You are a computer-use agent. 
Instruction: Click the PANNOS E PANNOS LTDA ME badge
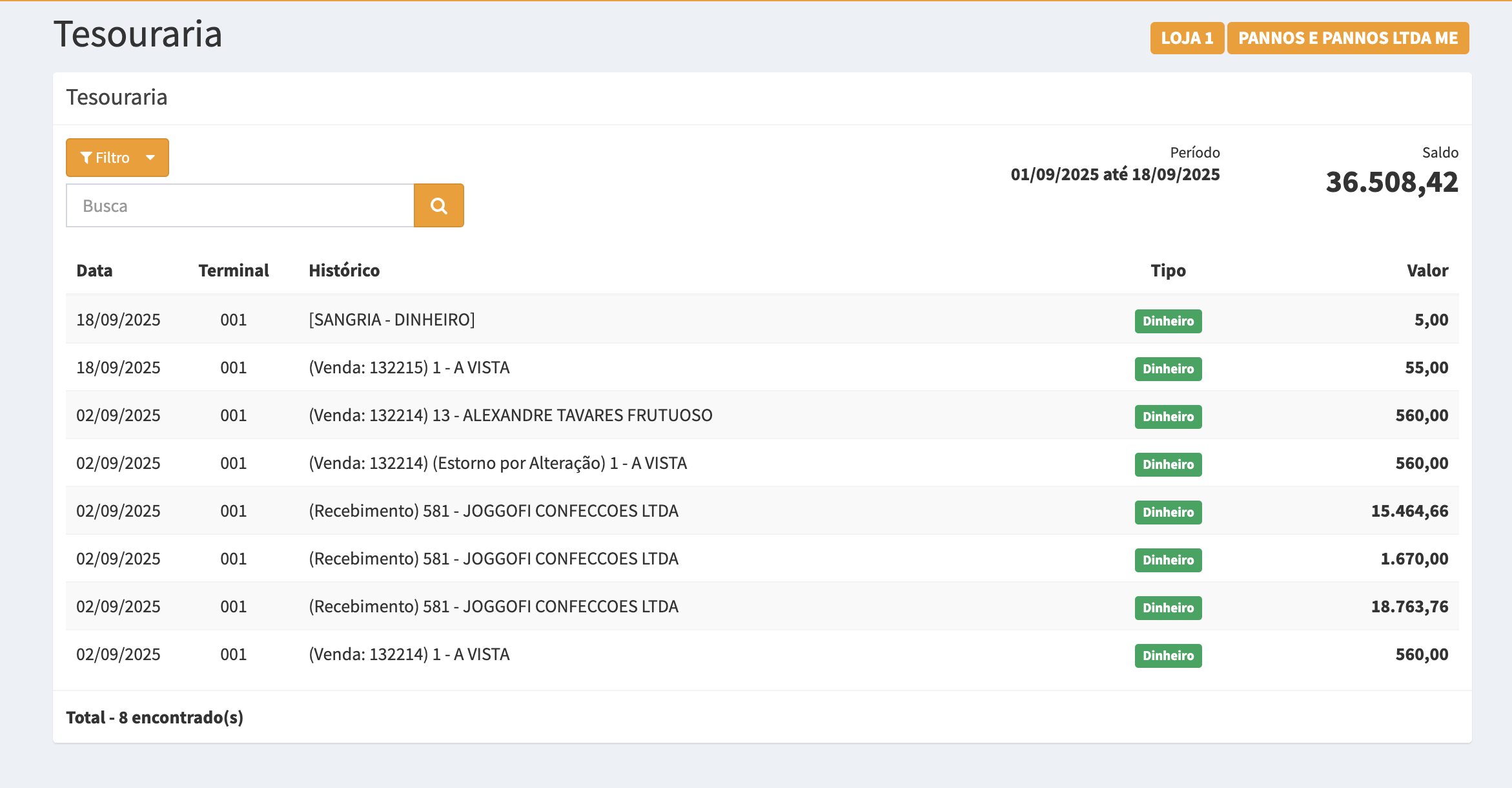pyautogui.click(x=1347, y=38)
